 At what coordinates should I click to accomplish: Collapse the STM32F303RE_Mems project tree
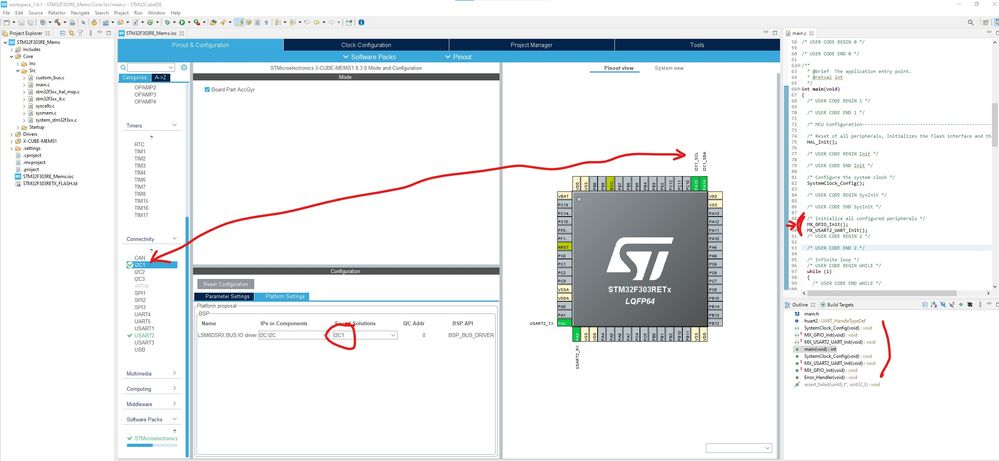coord(4,43)
